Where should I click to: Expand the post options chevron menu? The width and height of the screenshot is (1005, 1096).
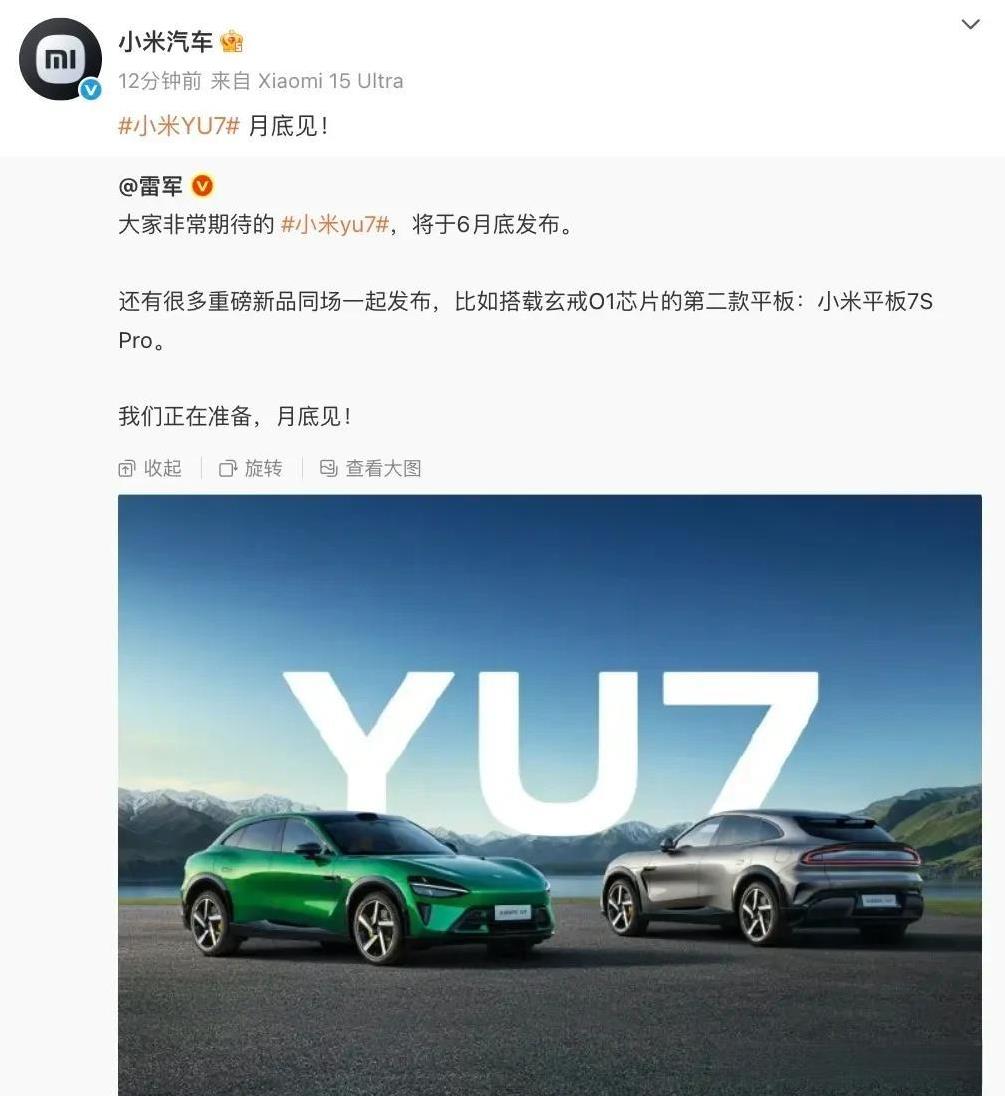pos(970,24)
